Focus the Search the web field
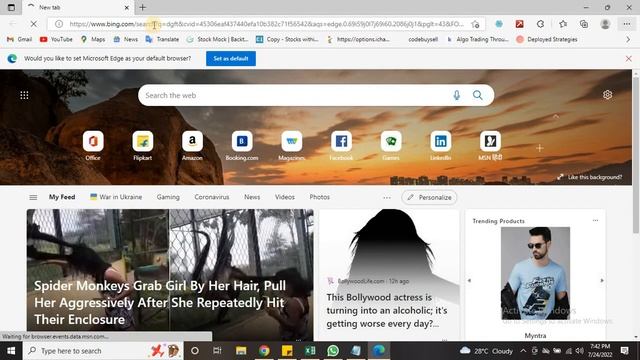The width and height of the screenshot is (640, 360). [316, 95]
